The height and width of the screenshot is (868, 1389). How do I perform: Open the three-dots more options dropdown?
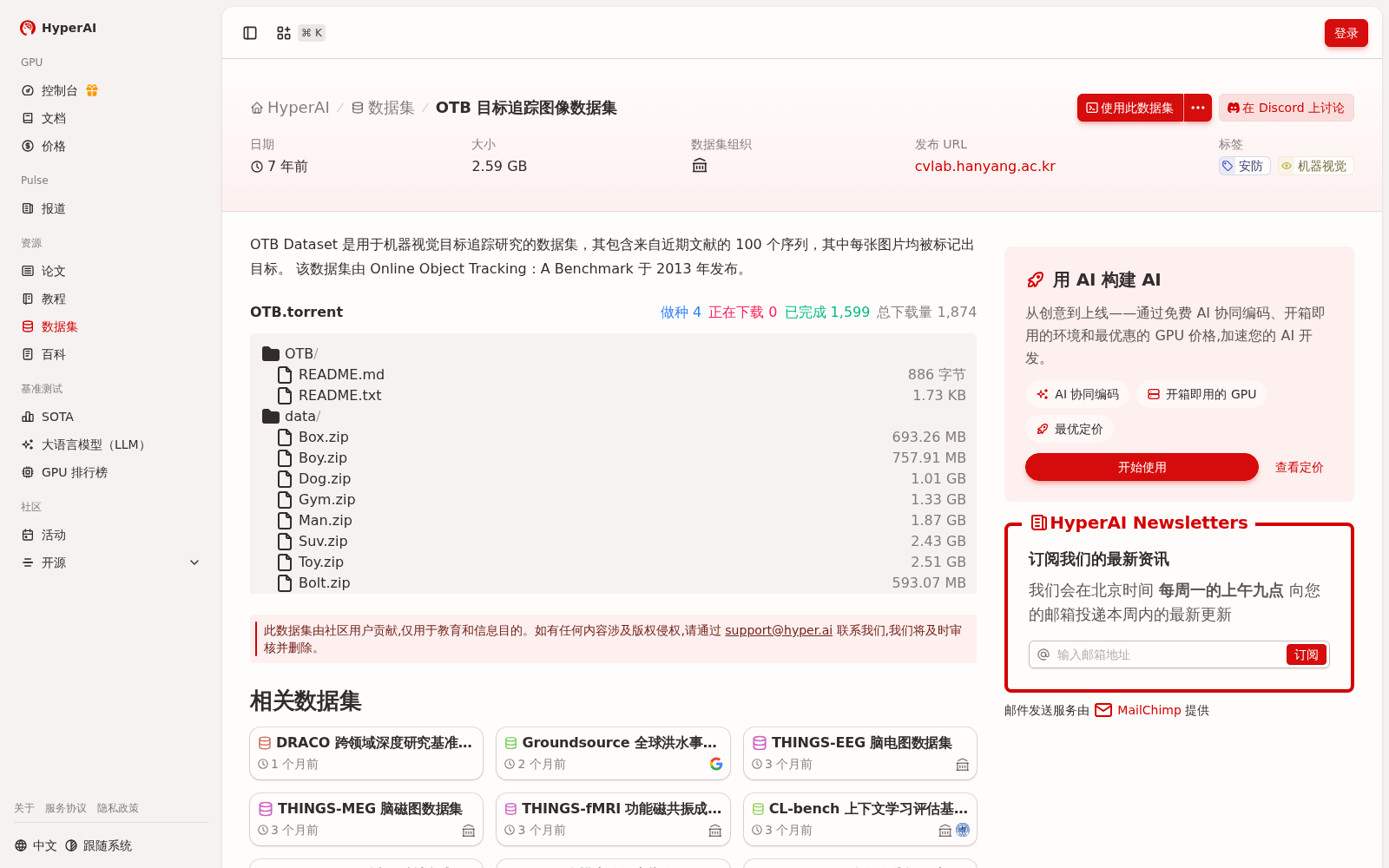[1198, 108]
